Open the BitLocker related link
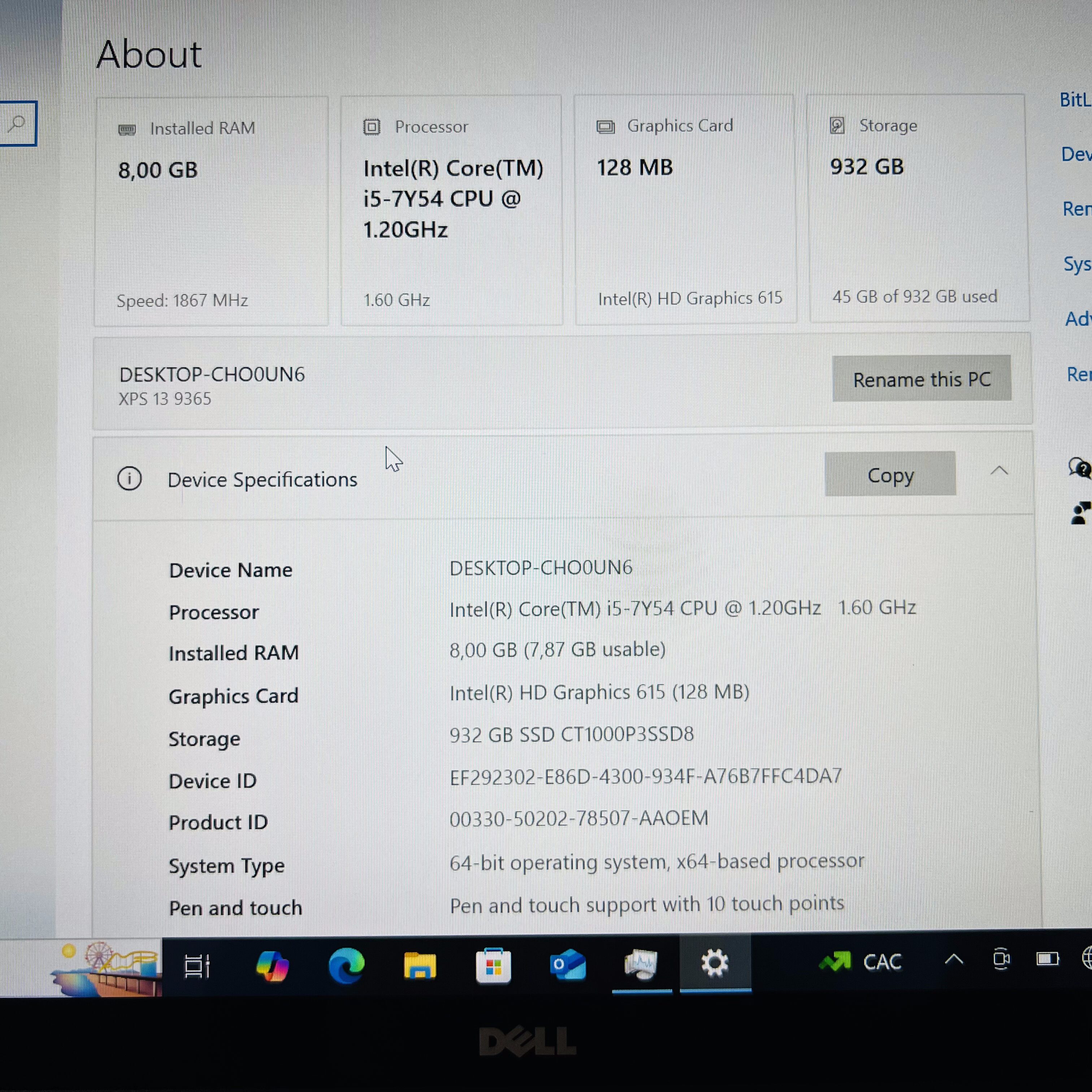Image resolution: width=1092 pixels, height=1092 pixels. pos(1075,100)
